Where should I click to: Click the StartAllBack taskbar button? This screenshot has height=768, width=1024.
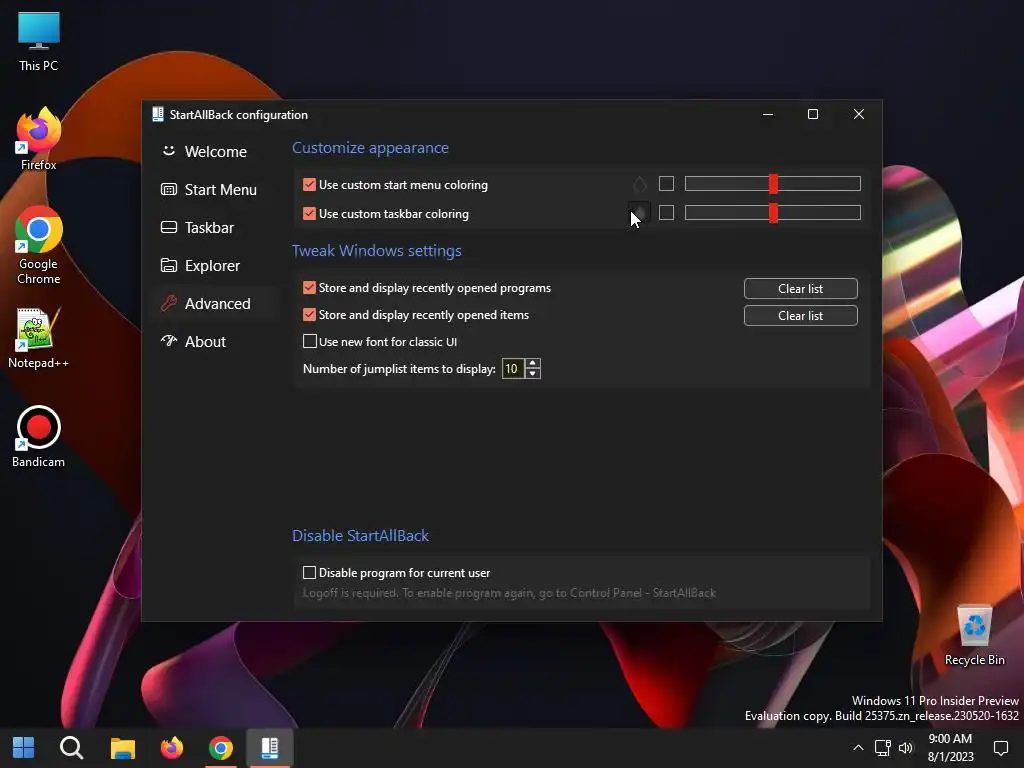point(270,747)
